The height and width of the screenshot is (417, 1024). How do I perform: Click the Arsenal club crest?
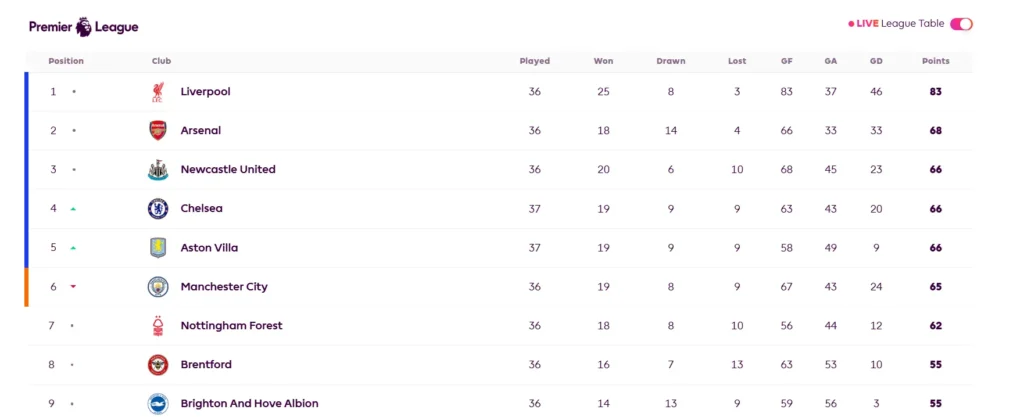157,131
